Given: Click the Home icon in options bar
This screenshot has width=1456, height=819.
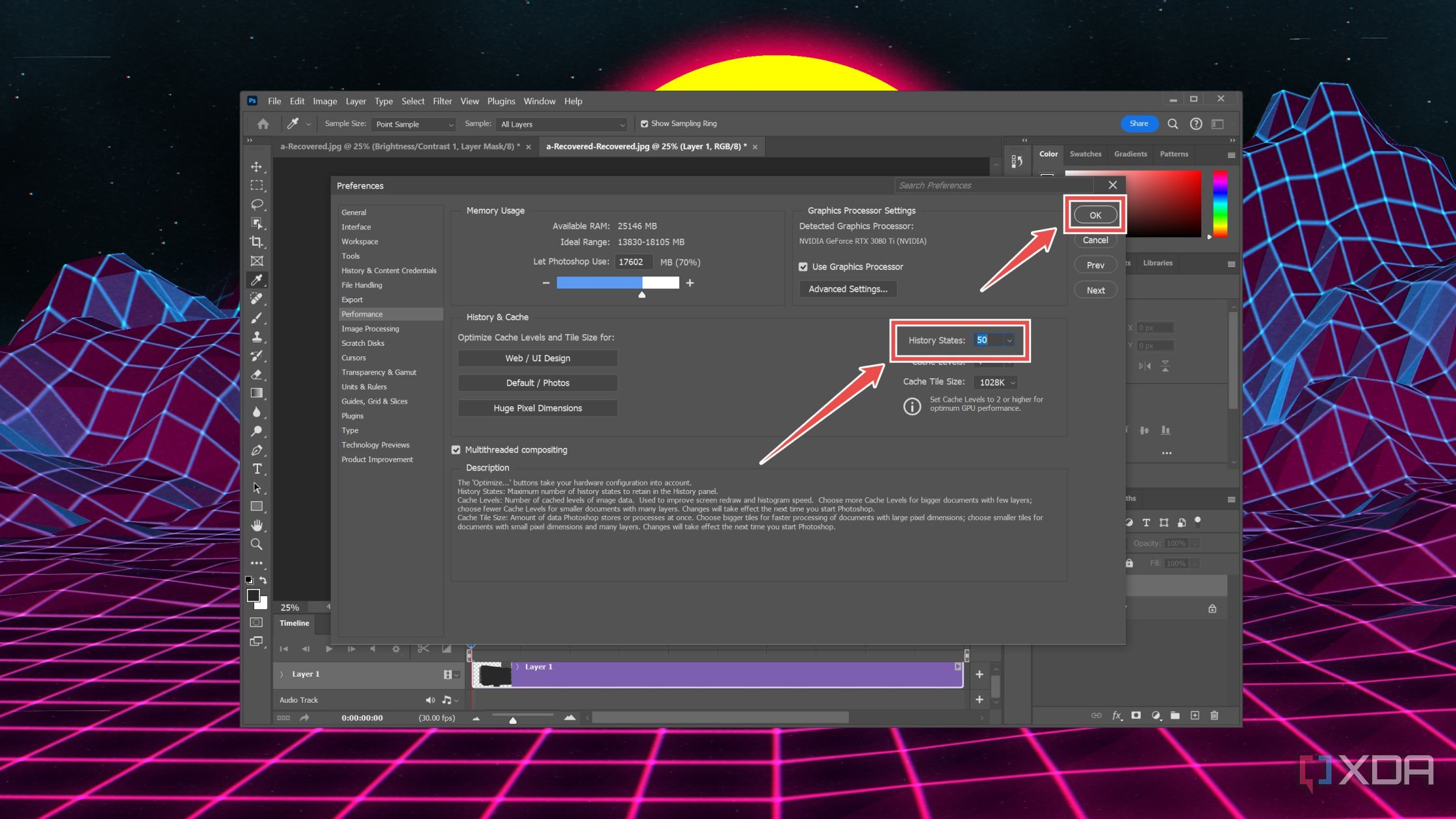Looking at the screenshot, I should pyautogui.click(x=263, y=123).
